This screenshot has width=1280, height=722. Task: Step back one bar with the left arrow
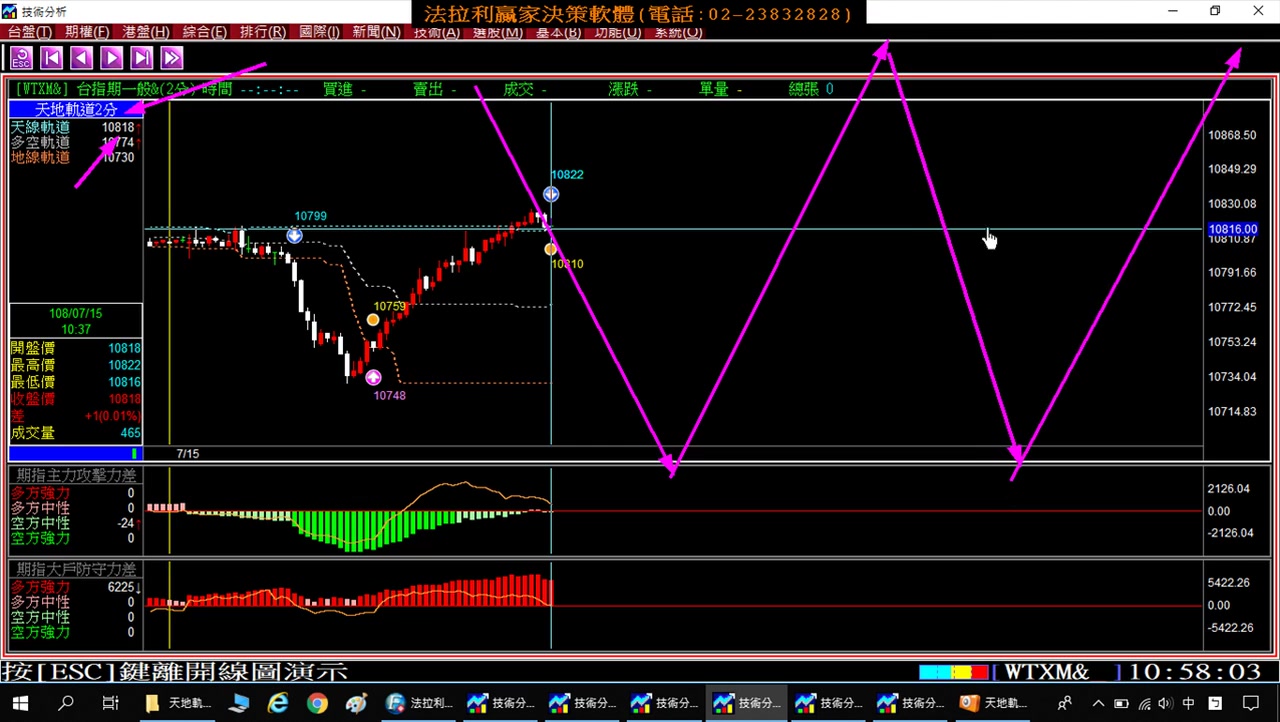81,58
